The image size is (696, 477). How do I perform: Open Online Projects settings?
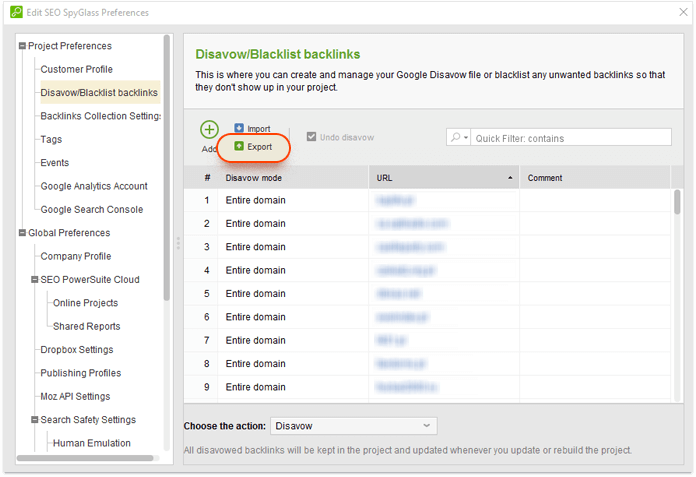coord(86,303)
